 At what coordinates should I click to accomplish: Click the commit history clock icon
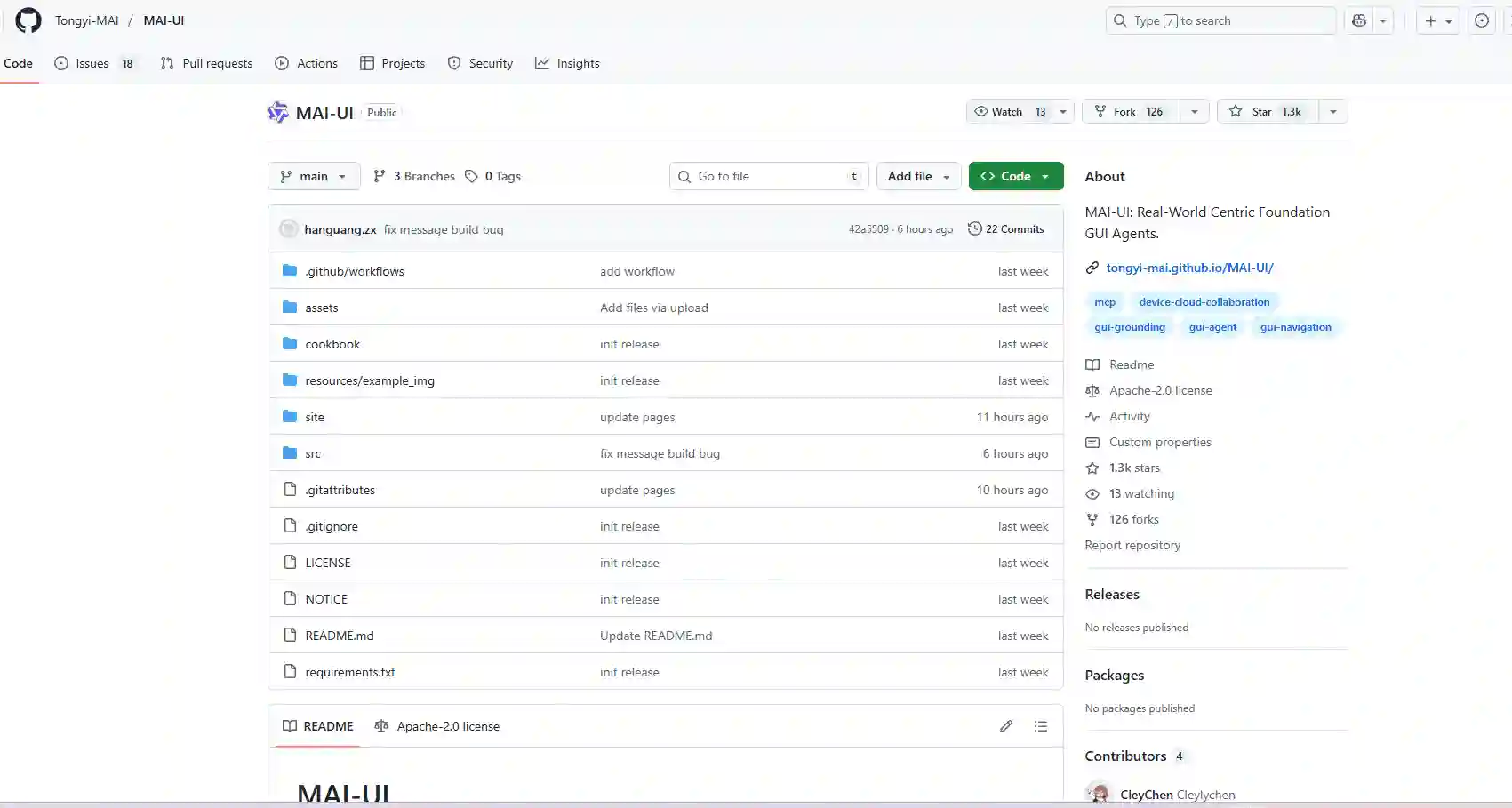tap(974, 229)
